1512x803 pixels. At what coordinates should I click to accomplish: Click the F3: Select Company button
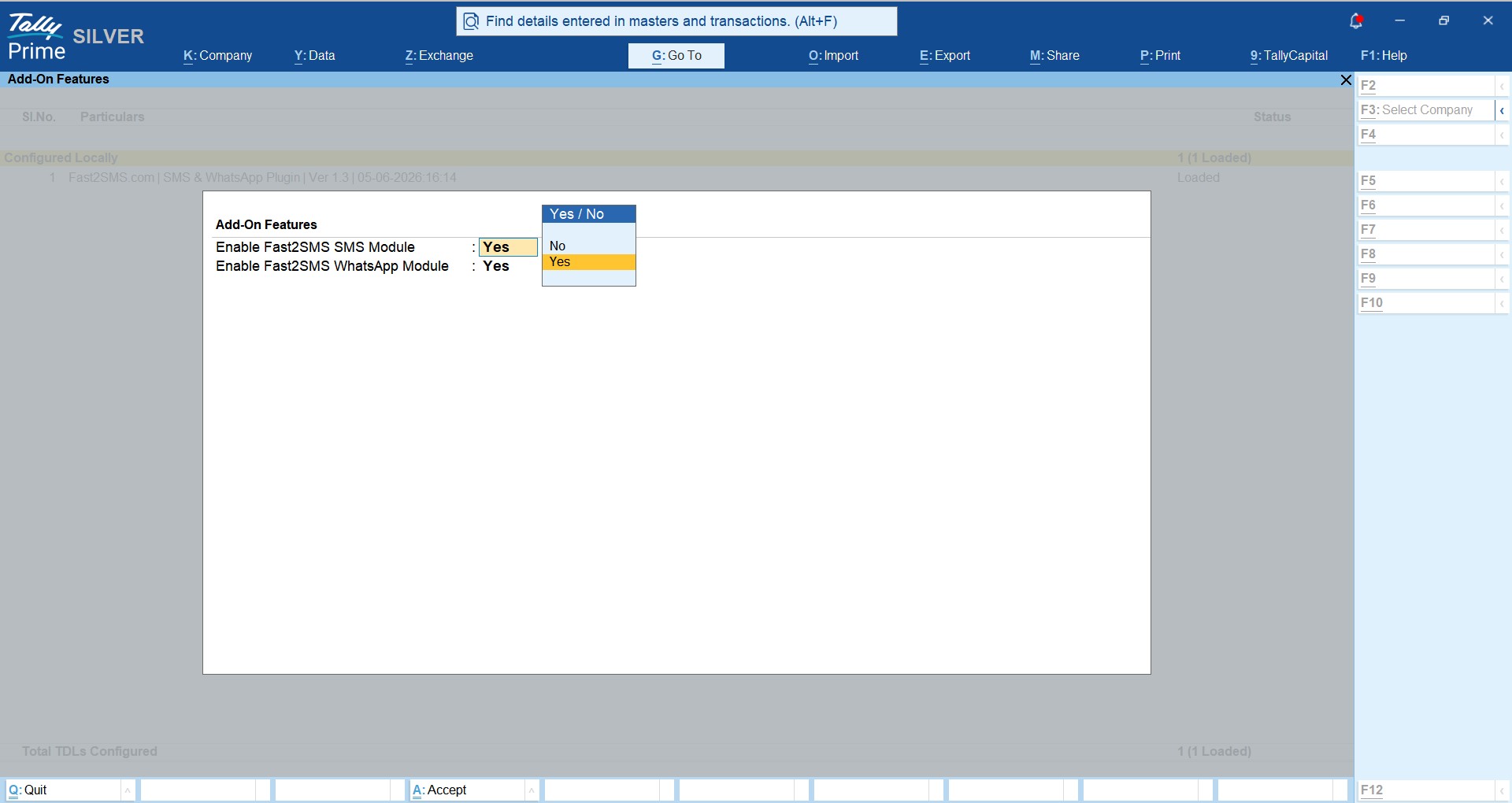pyautogui.click(x=1426, y=110)
